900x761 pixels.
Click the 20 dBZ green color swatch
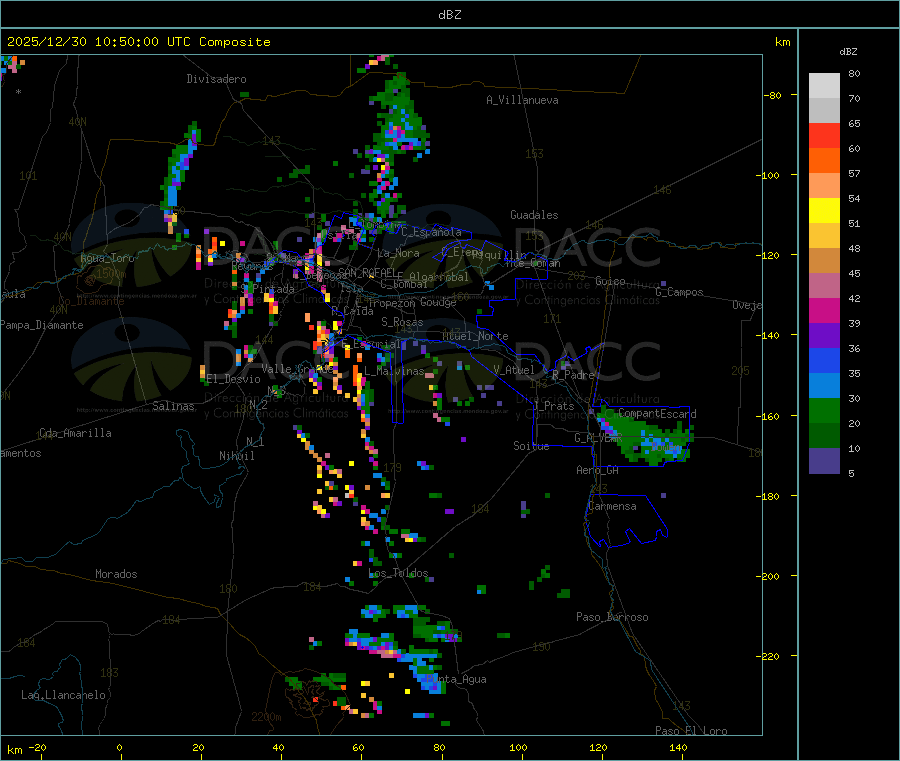tap(824, 410)
